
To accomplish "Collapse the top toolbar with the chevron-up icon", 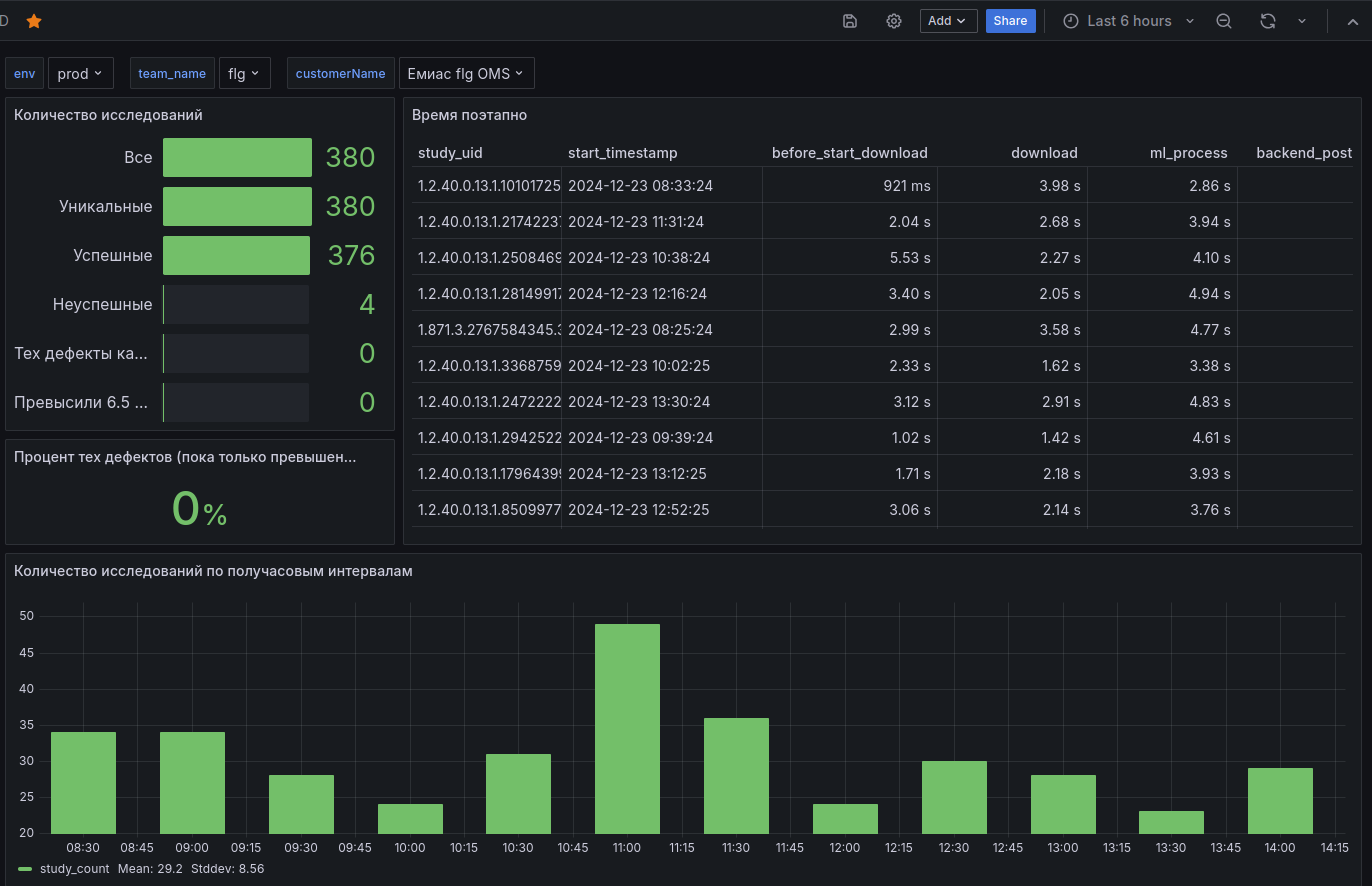I will click(1353, 21).
